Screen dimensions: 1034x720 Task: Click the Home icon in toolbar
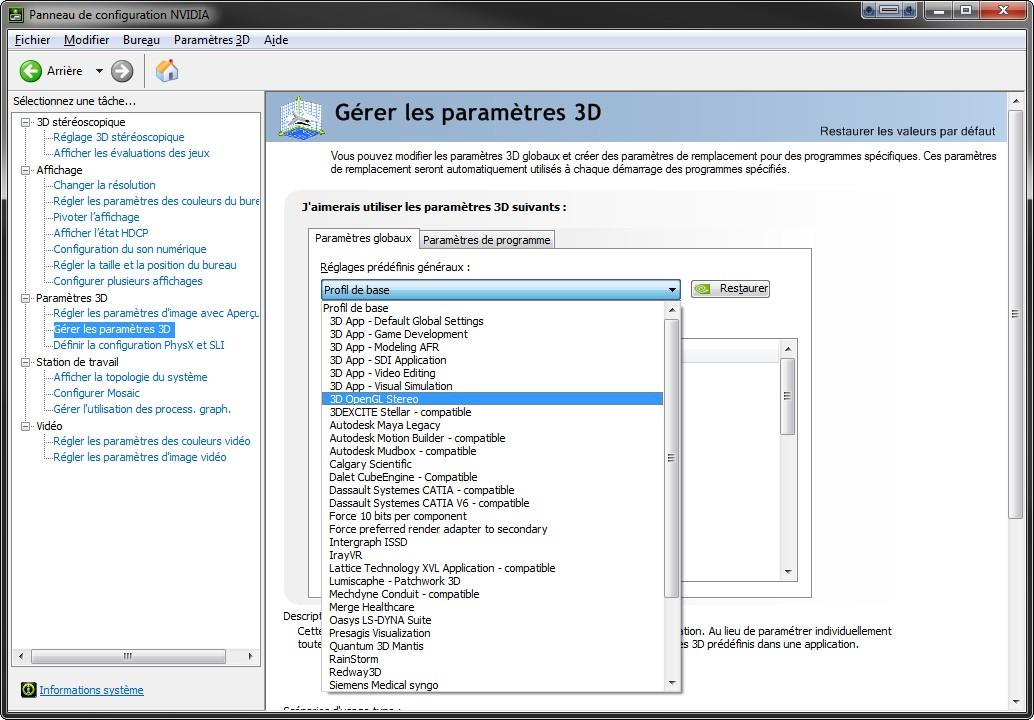pos(167,71)
